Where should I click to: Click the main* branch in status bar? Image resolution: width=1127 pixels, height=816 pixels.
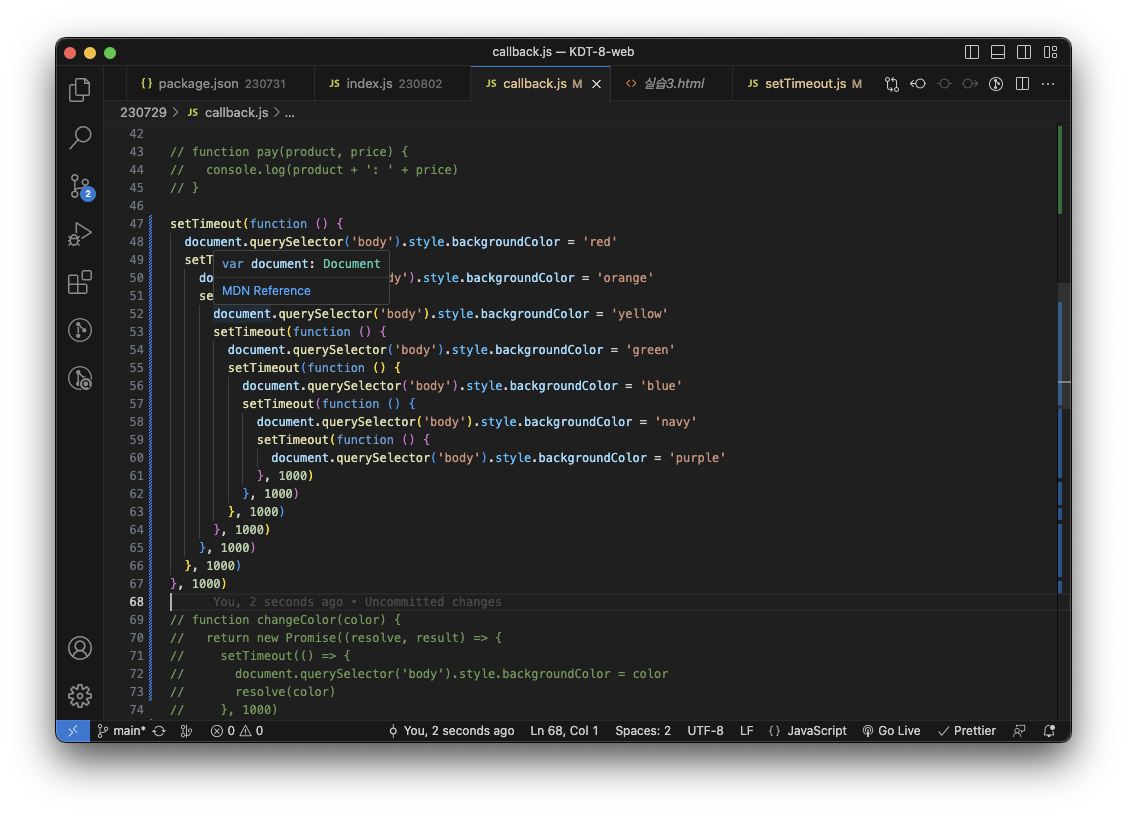tap(121, 730)
